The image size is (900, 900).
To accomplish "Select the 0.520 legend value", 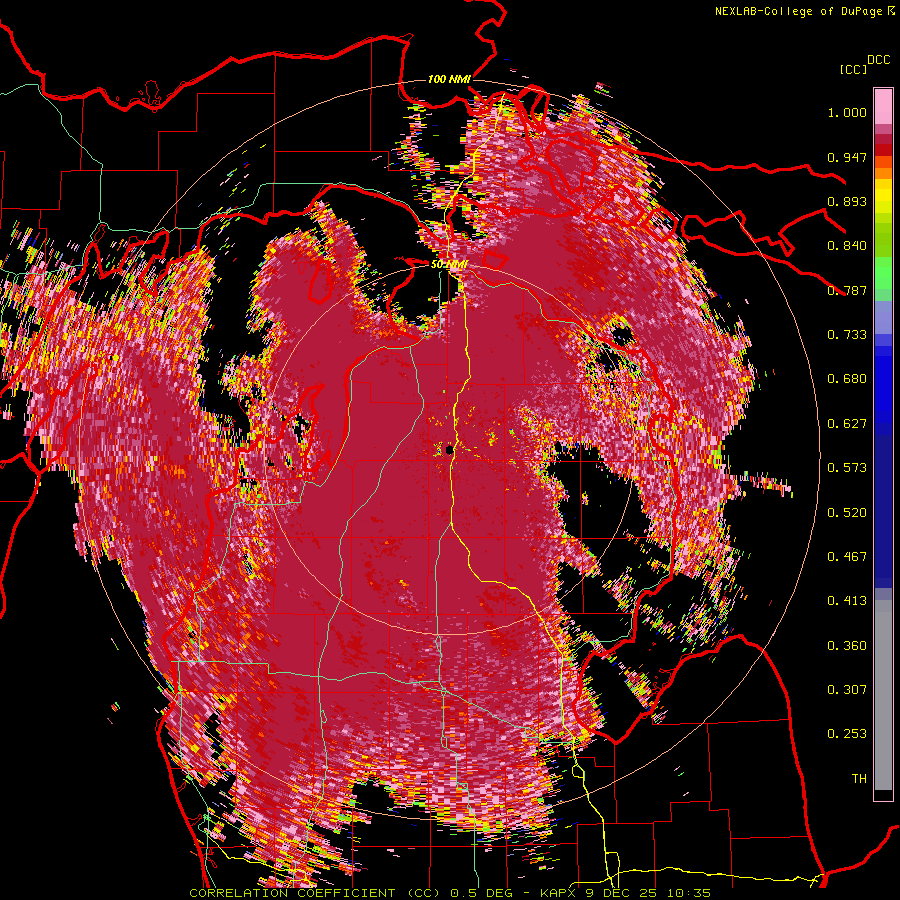I will pyautogui.click(x=847, y=513).
